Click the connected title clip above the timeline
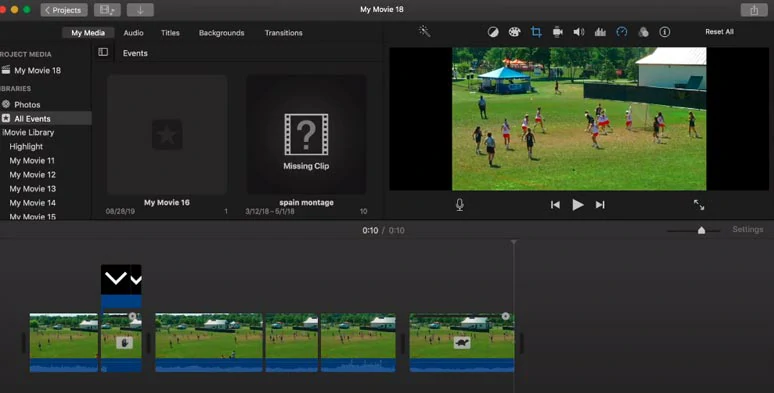Screen dimensions: 774x393 click(x=121, y=286)
